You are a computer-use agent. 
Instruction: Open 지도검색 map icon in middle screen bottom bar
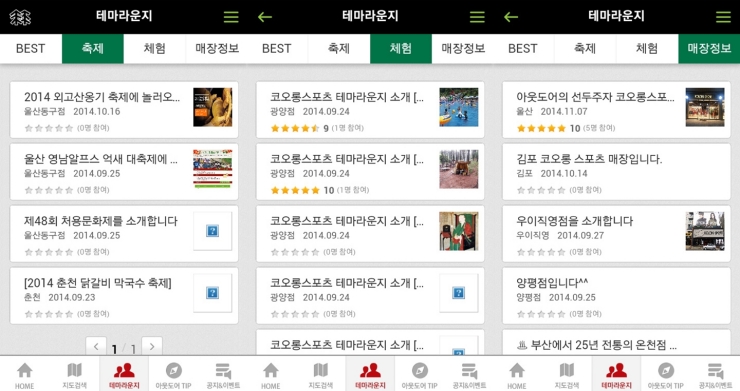point(320,376)
